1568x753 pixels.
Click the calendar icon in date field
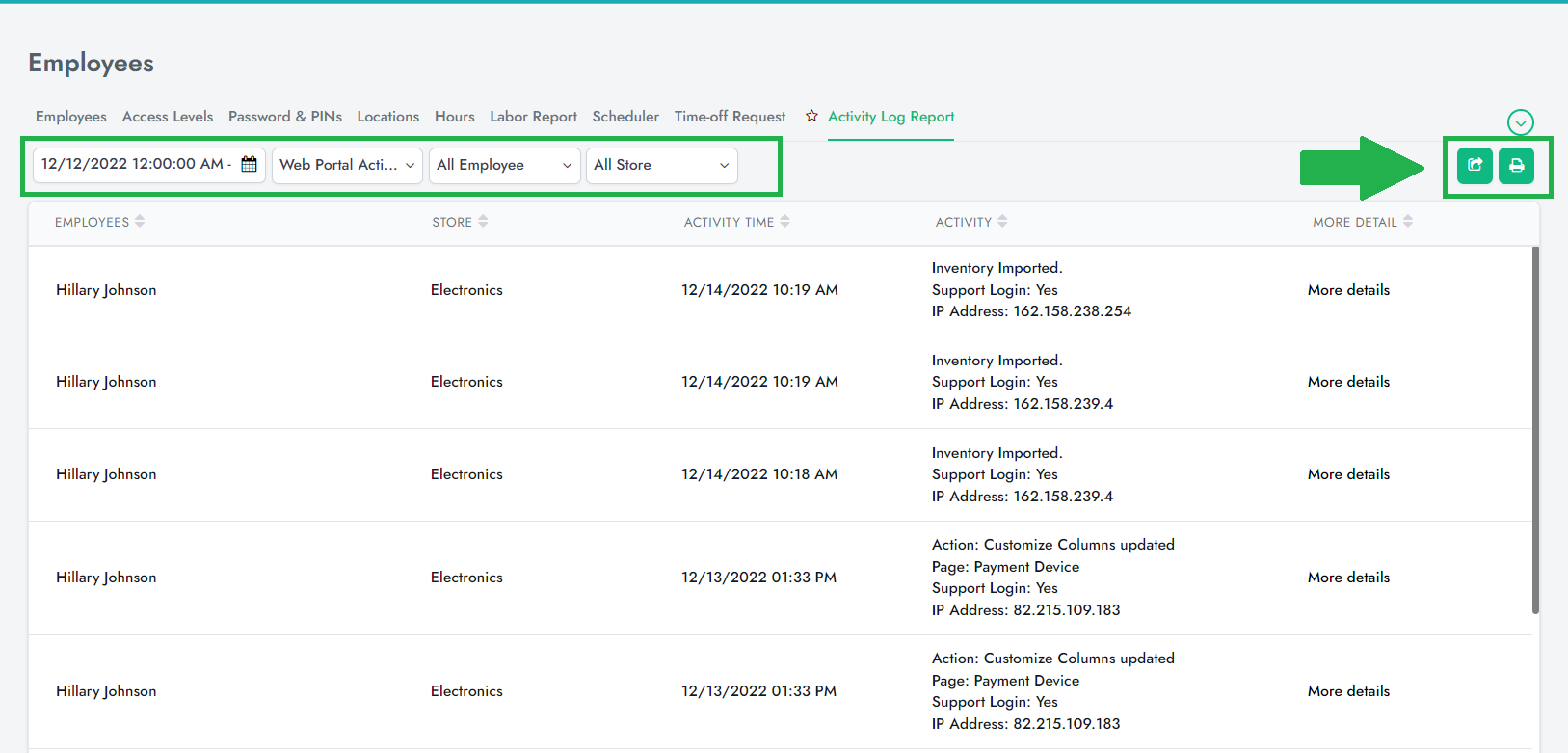pos(249,165)
